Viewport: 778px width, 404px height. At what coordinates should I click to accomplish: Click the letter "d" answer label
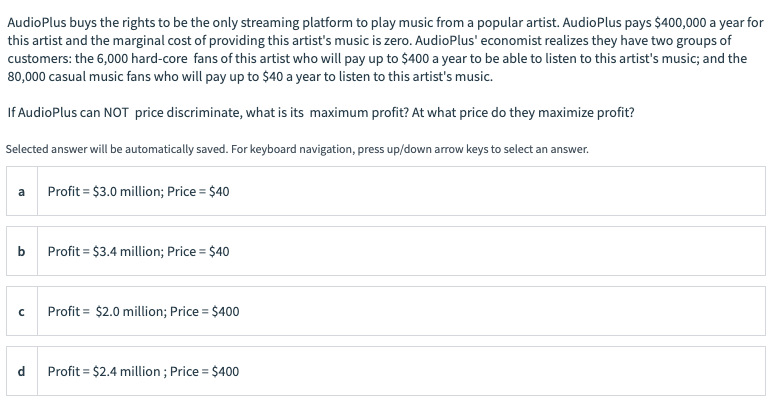[22, 371]
